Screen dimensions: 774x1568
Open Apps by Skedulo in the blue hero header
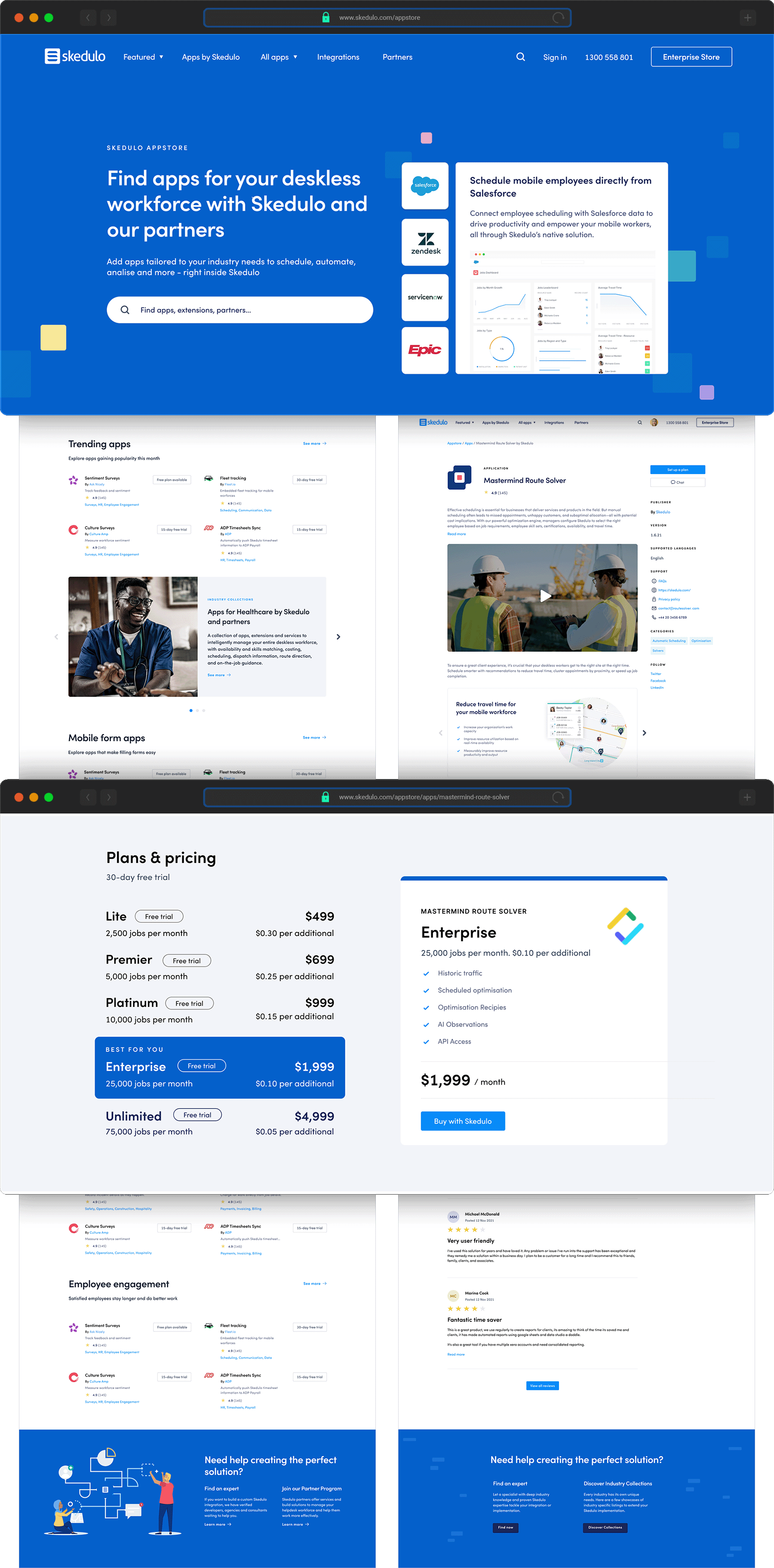click(211, 57)
